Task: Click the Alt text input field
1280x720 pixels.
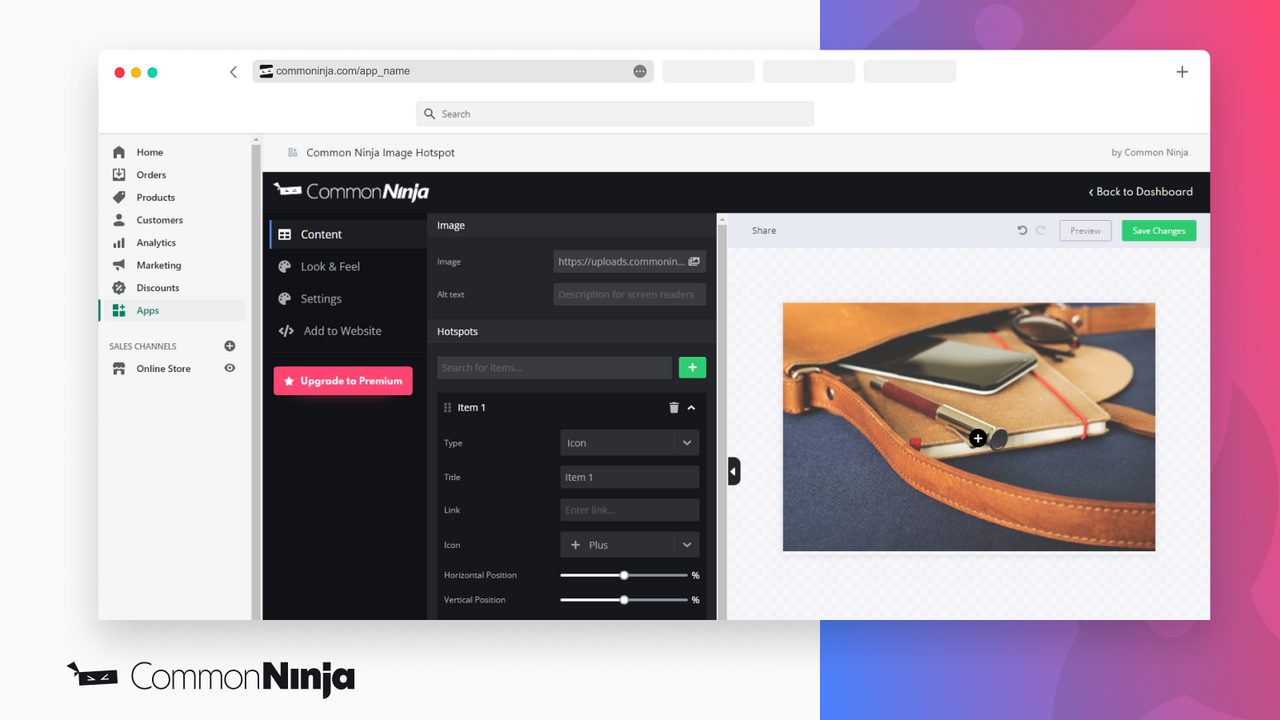Action: tap(630, 294)
